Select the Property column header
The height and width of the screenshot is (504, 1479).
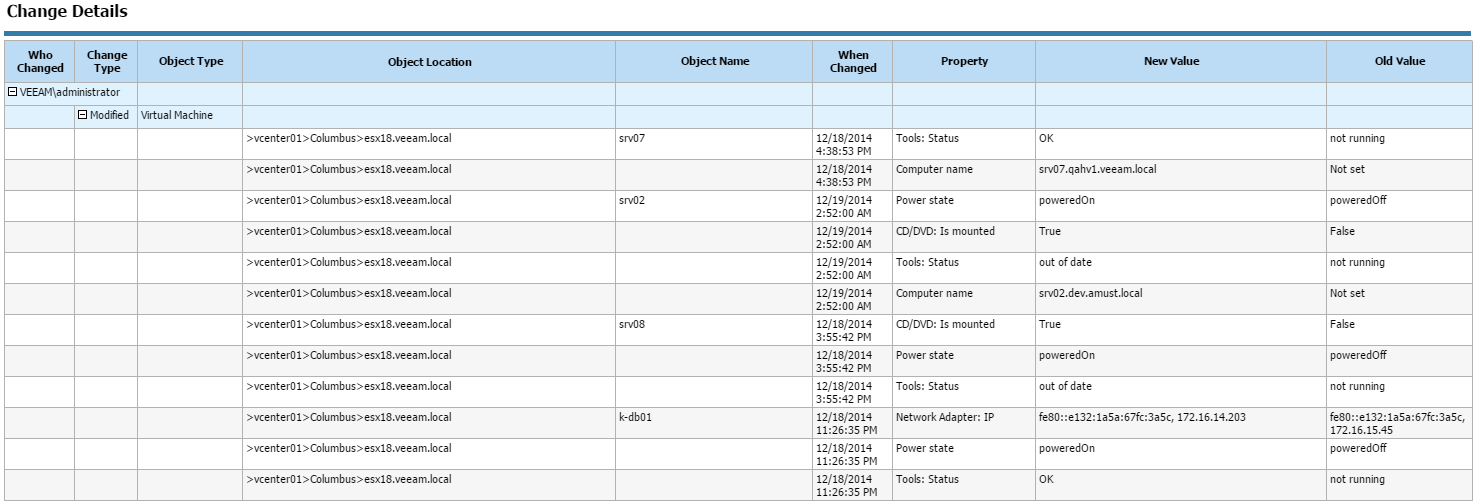[x=964, y=62]
